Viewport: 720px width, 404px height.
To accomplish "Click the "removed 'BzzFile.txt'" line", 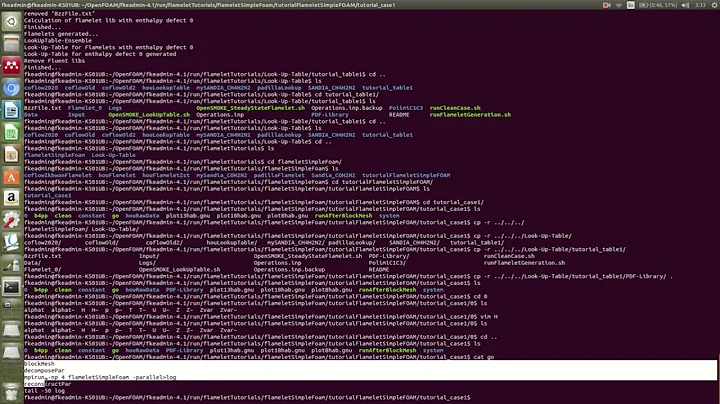I will 59,13.
